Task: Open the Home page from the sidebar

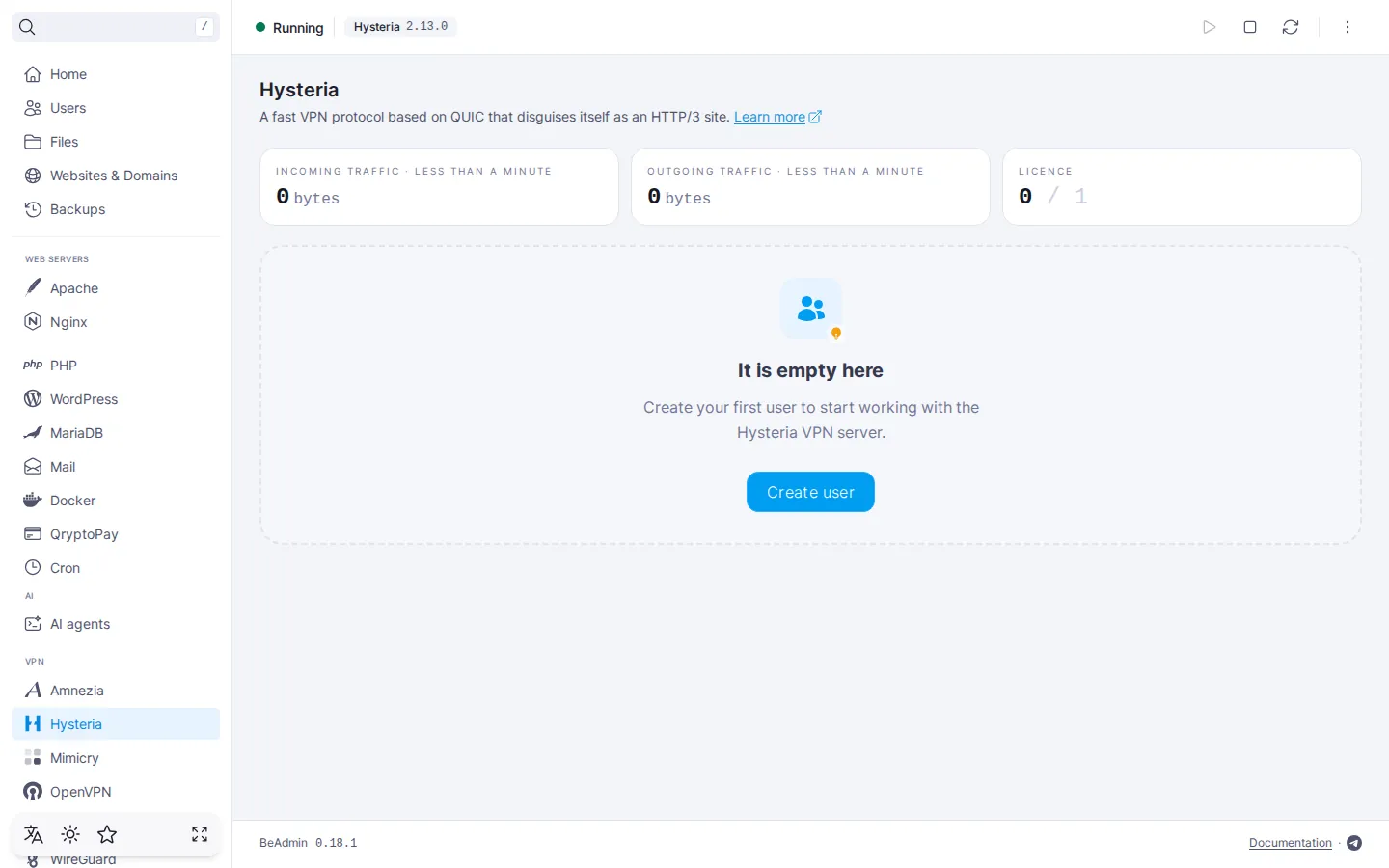Action: point(116,74)
